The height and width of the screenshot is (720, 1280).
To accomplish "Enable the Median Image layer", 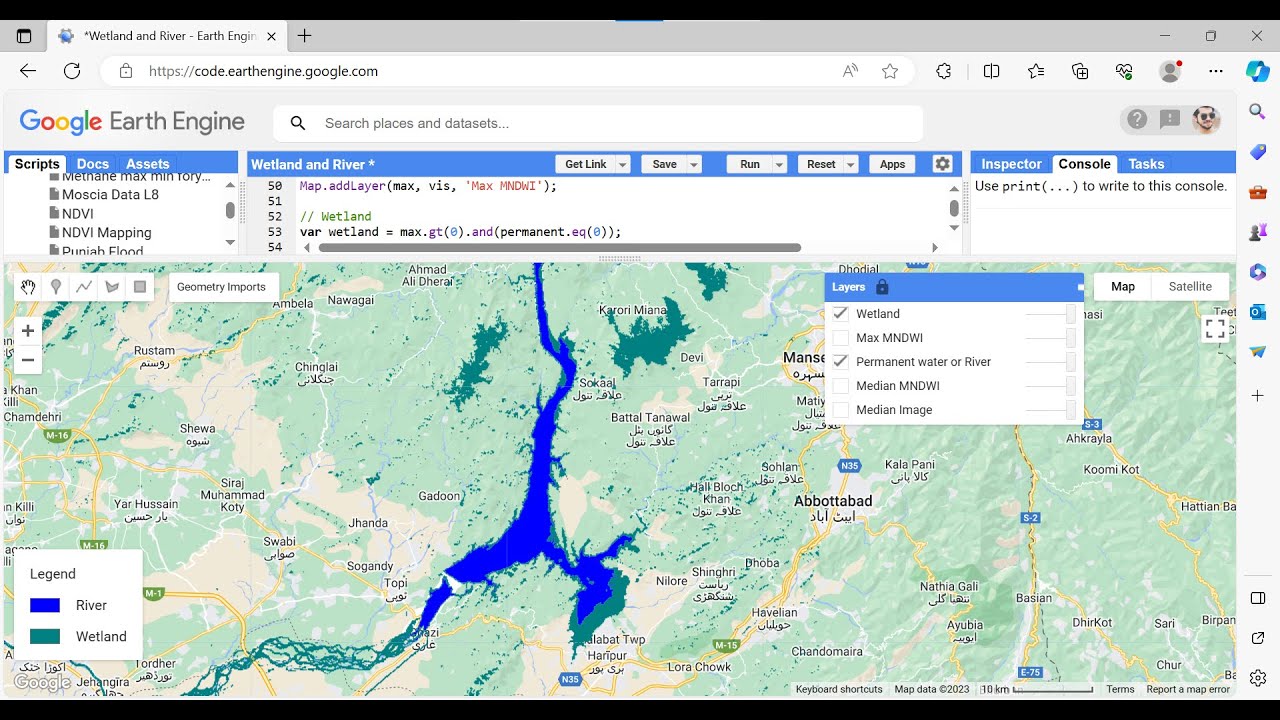I will pos(840,410).
